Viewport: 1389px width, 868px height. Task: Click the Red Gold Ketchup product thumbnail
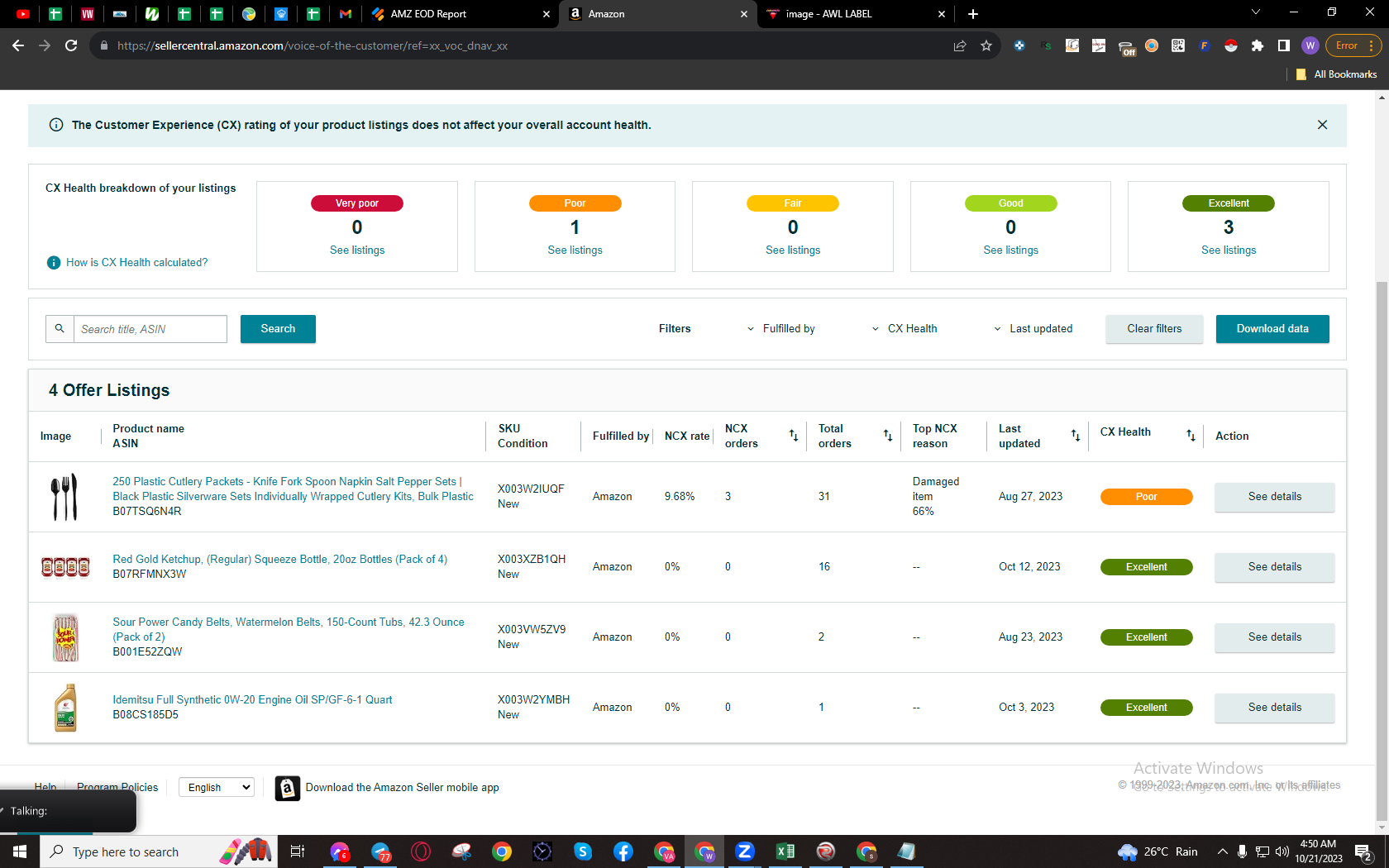(65, 567)
